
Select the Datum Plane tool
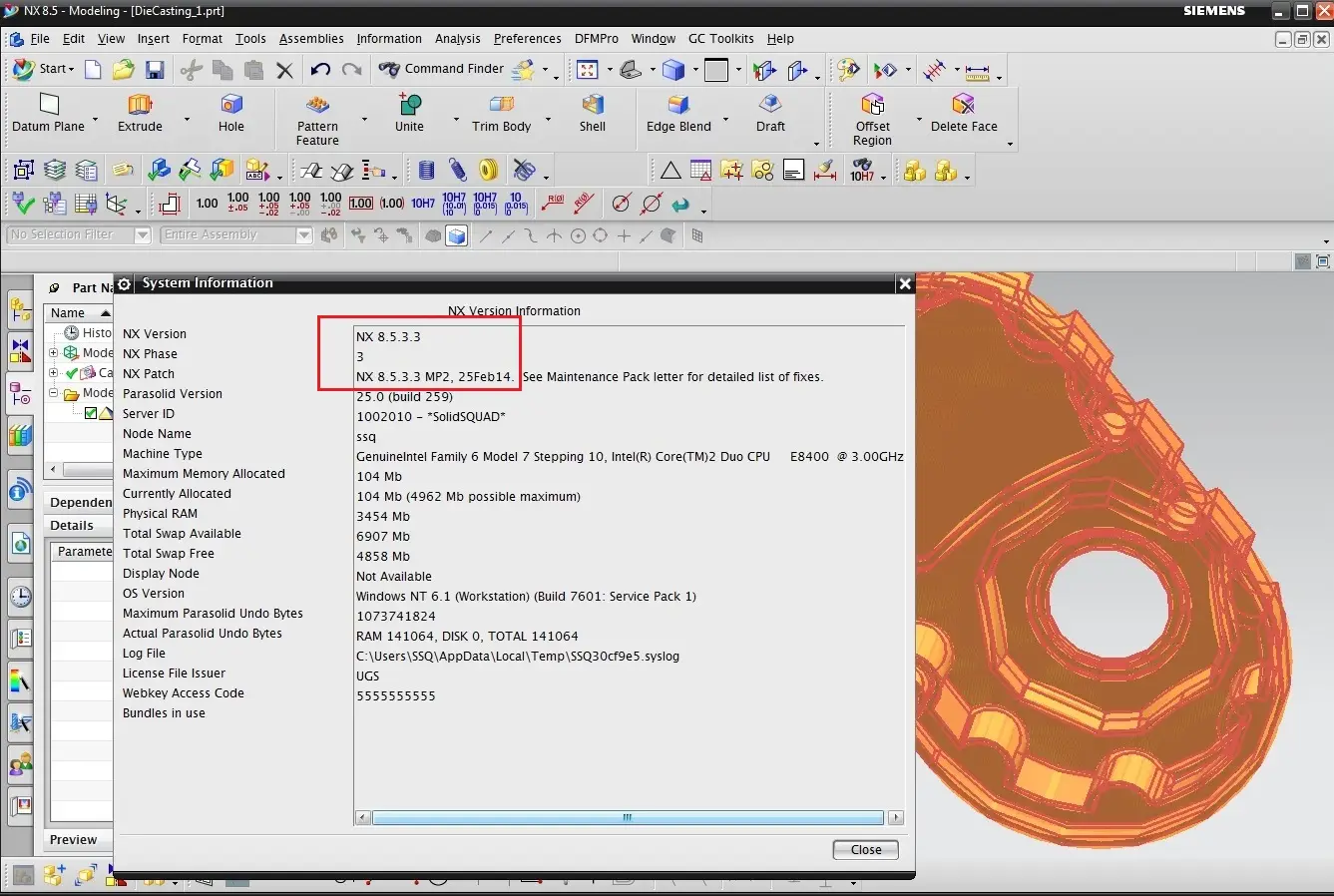[48, 113]
